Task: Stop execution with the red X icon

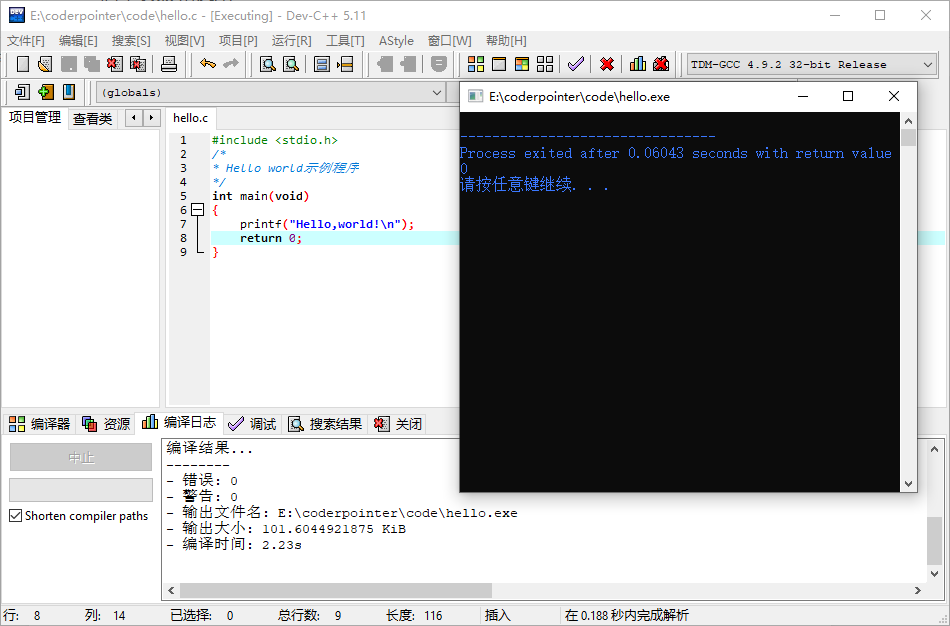Action: 606,64
